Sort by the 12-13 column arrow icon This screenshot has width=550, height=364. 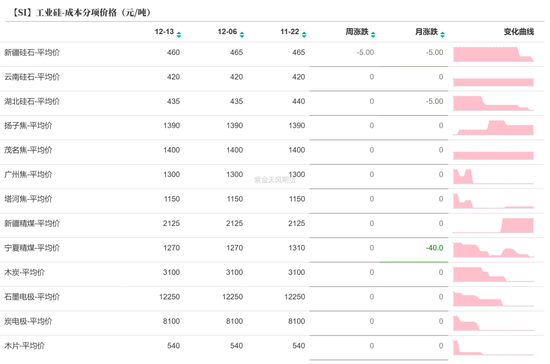(x=179, y=34)
